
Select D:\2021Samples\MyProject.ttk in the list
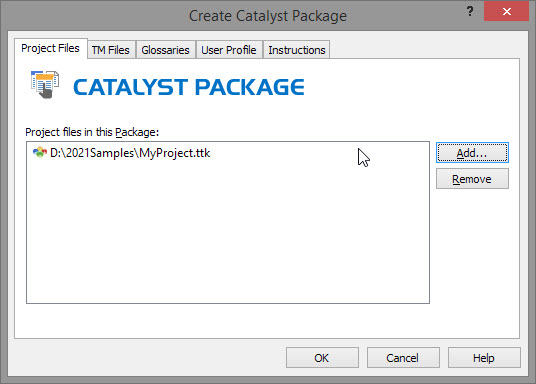(130, 153)
